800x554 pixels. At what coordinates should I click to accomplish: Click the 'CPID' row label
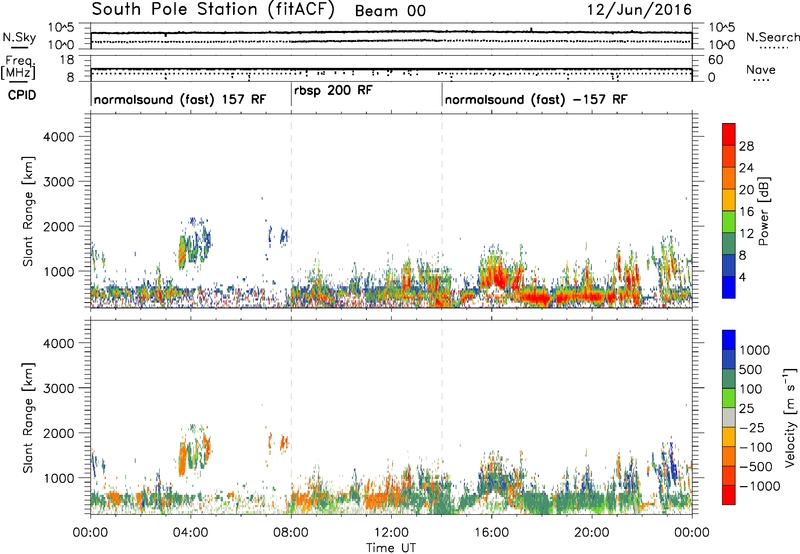[x=22, y=95]
